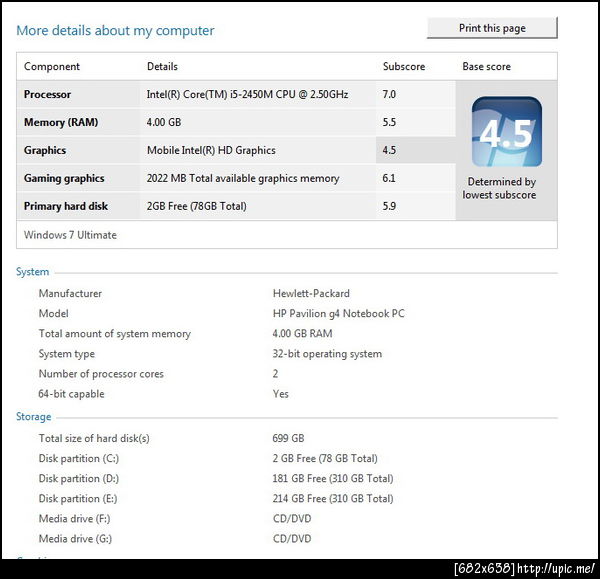Click the Subscore column header
Viewport: 600px width, 579px height.
pyautogui.click(x=404, y=67)
